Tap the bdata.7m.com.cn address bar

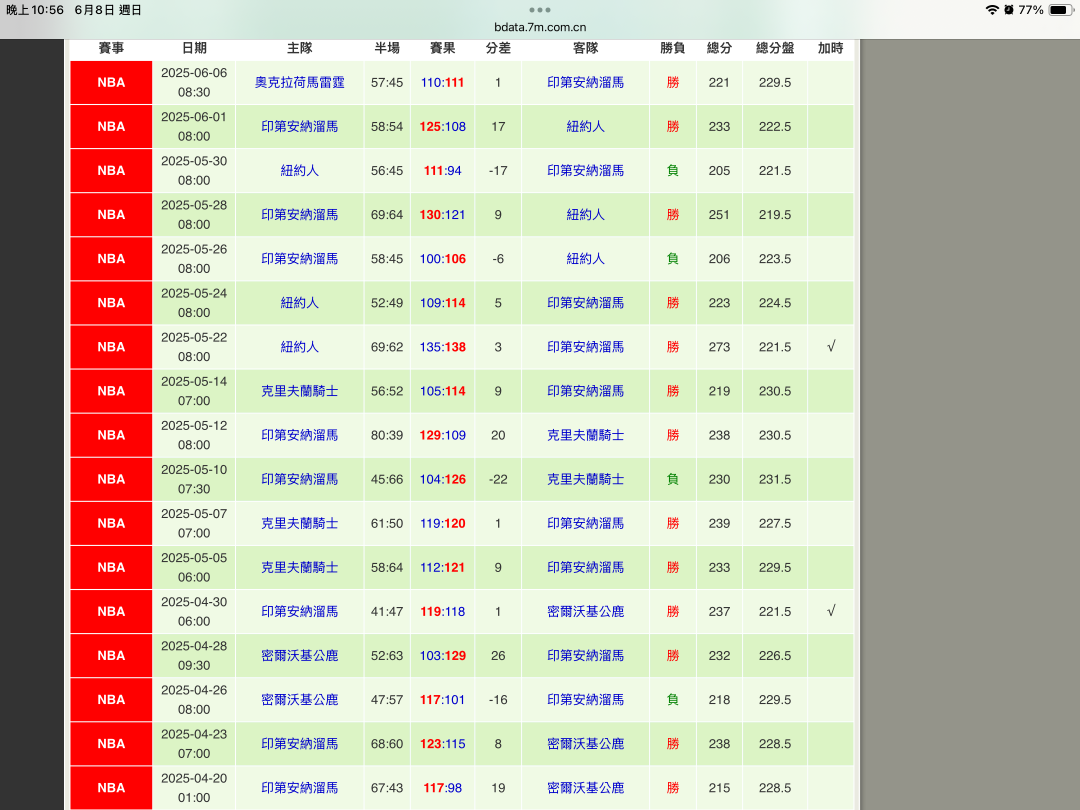point(540,27)
